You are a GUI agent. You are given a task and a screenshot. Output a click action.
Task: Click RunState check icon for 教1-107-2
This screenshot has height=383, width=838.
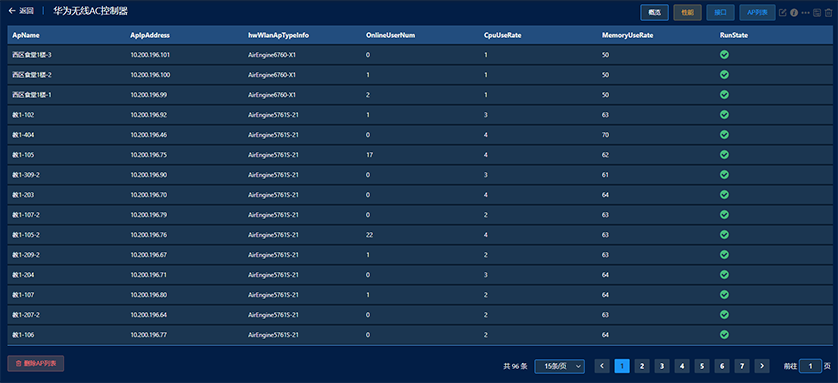(724, 214)
